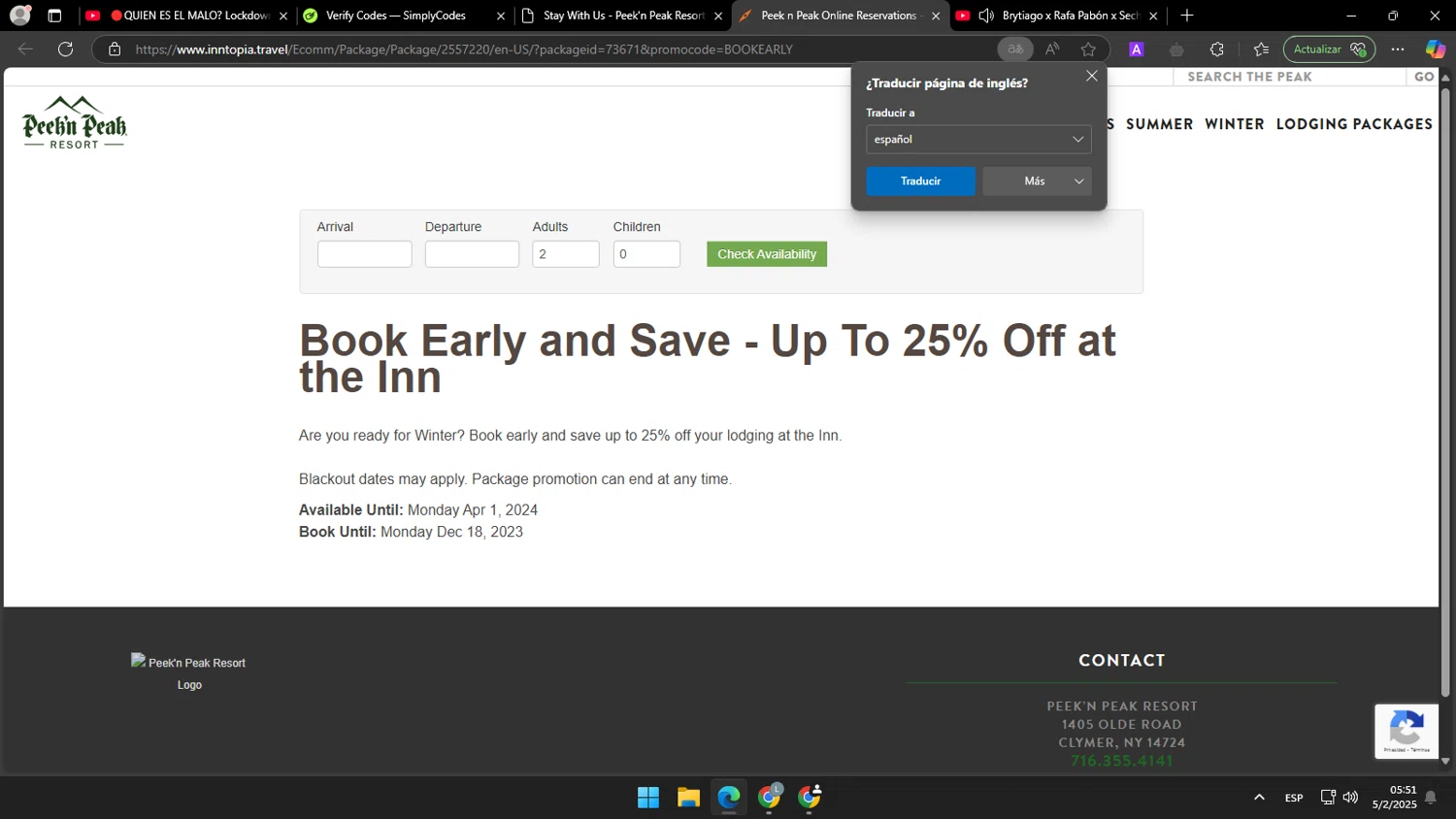The width and height of the screenshot is (1456, 819).
Task: Click the page vertical scrollbar
Action: (1445, 392)
